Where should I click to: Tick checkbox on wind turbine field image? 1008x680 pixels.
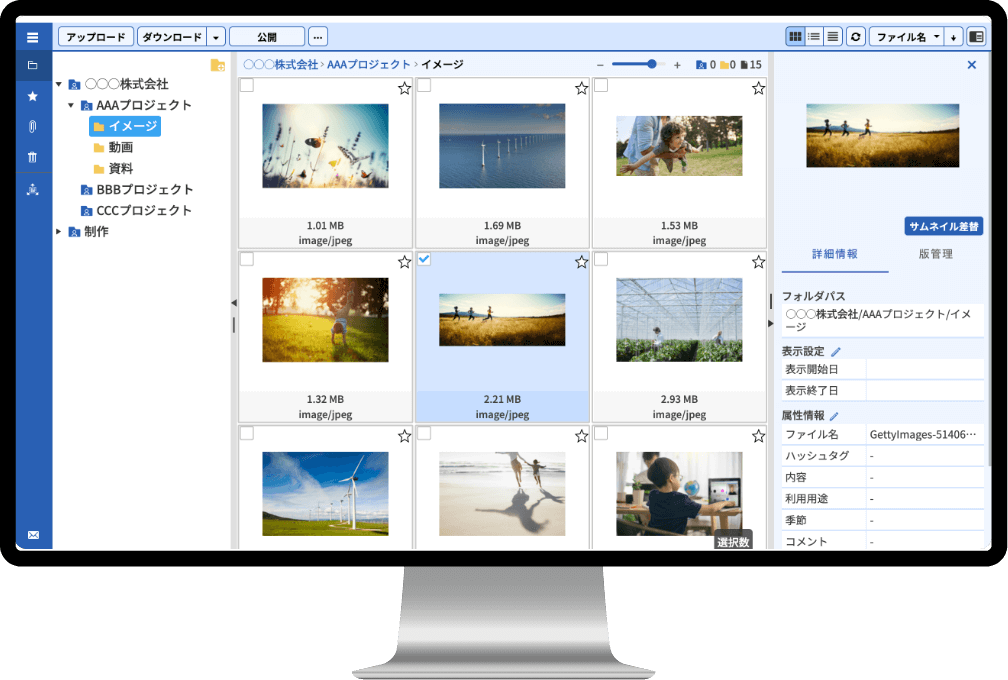pos(247,433)
